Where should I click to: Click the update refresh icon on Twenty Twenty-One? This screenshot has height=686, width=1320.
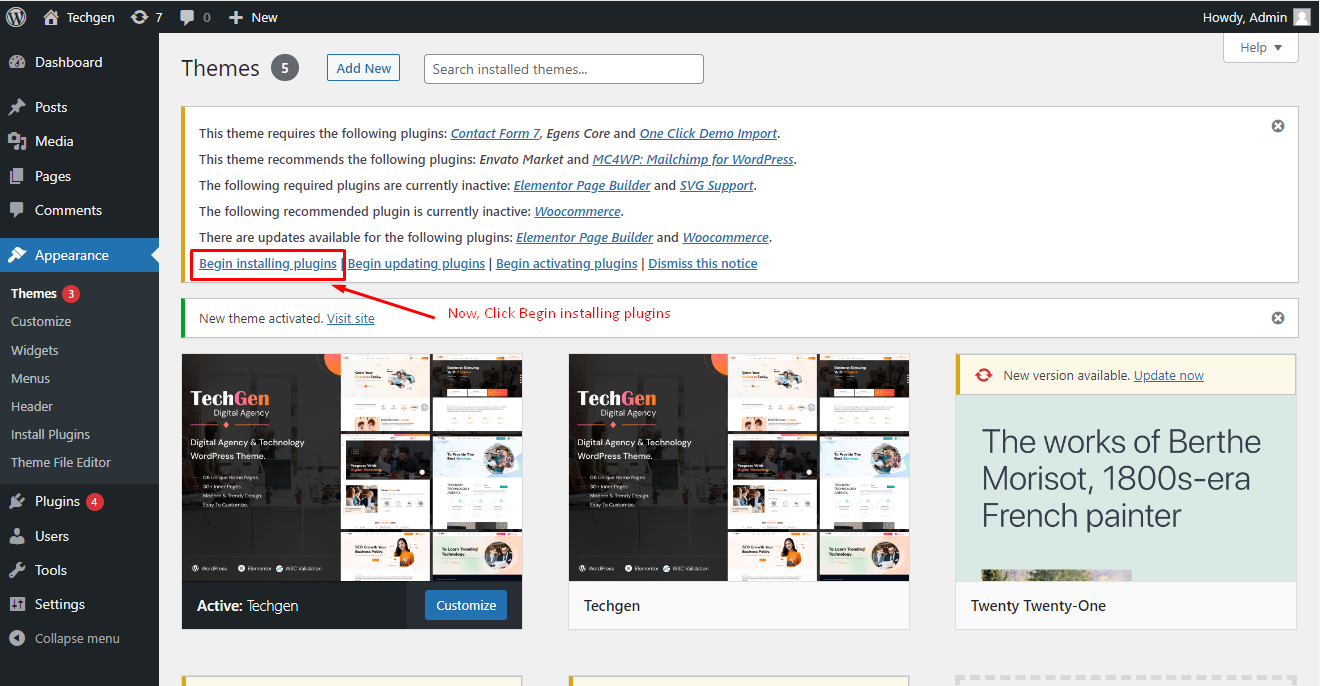[984, 375]
